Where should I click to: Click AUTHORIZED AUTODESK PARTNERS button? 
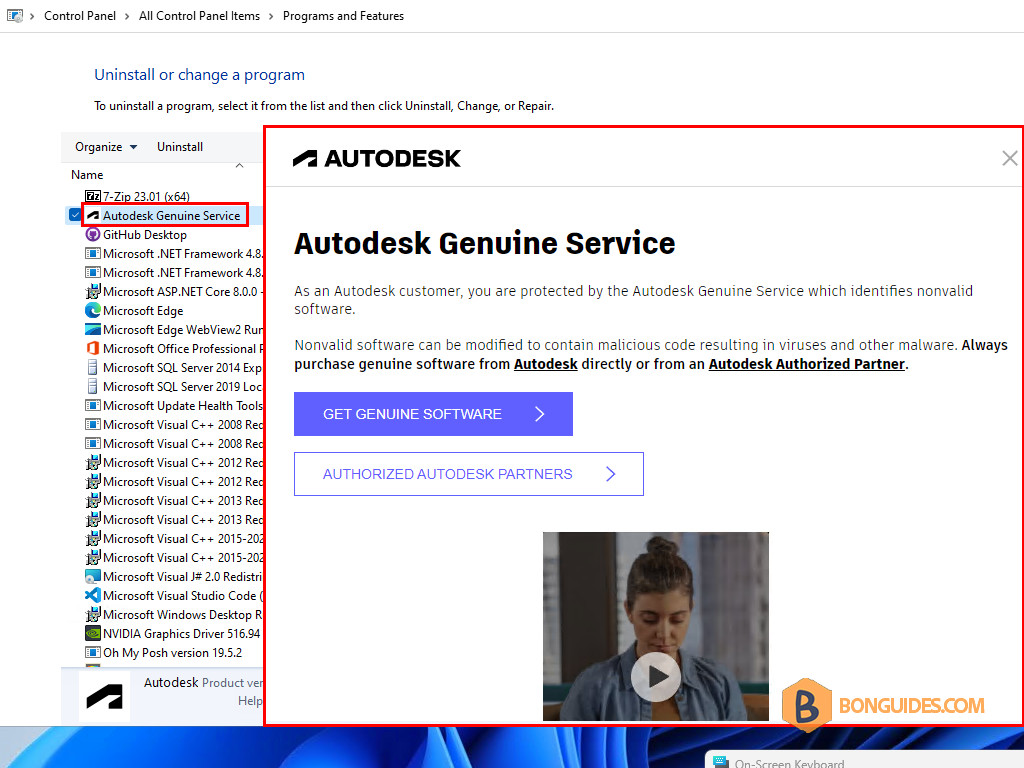point(468,474)
